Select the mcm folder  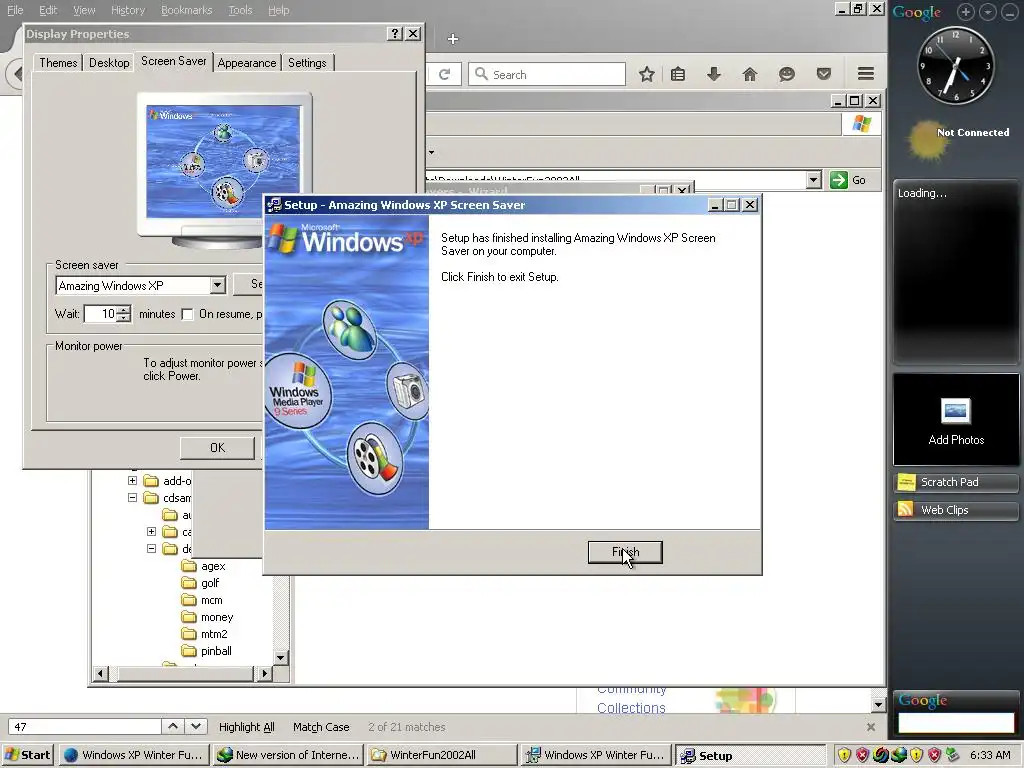[x=212, y=600]
